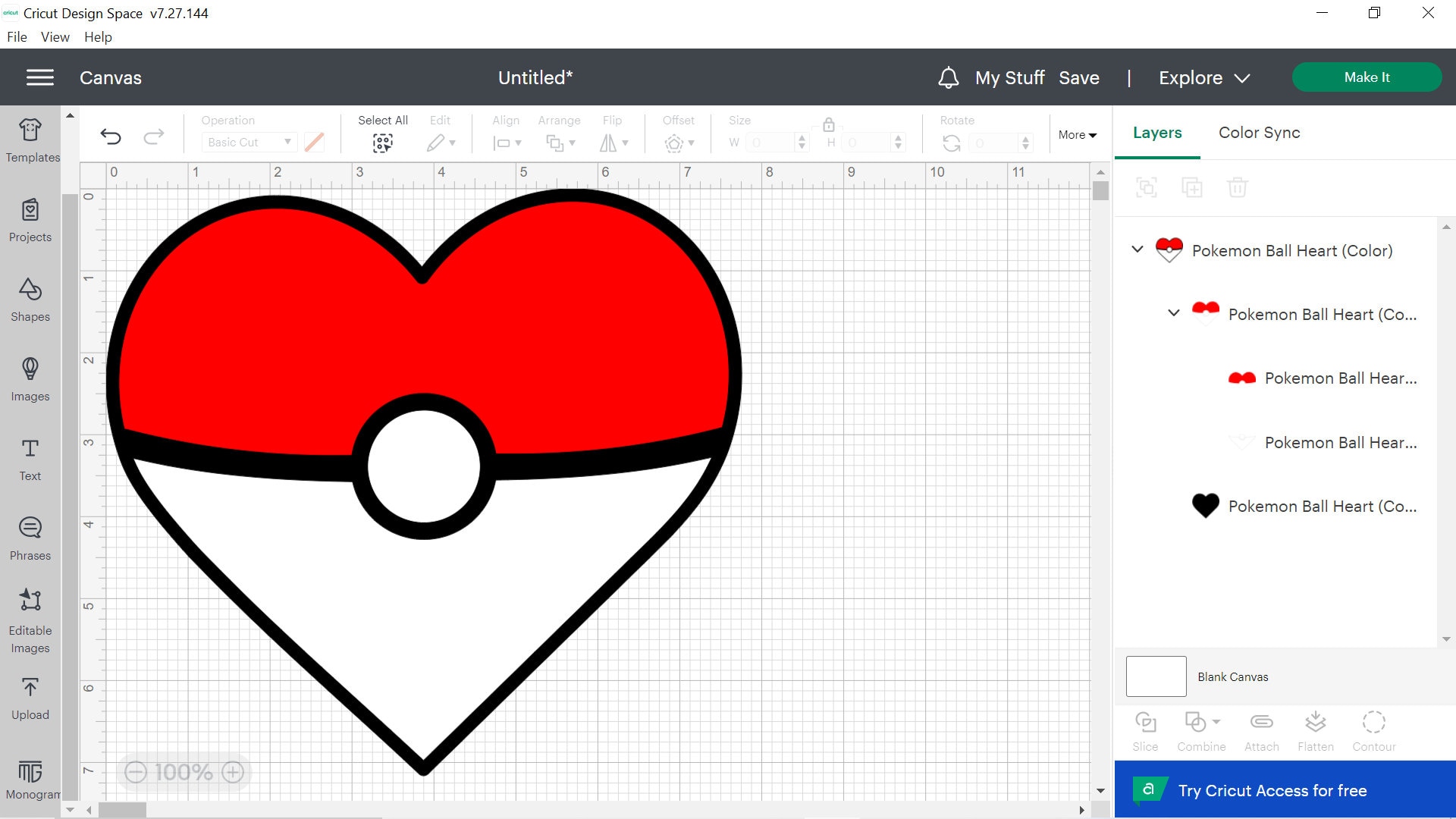Viewport: 1456px width, 819px height.
Task: Open the Images panel
Action: pos(30,379)
